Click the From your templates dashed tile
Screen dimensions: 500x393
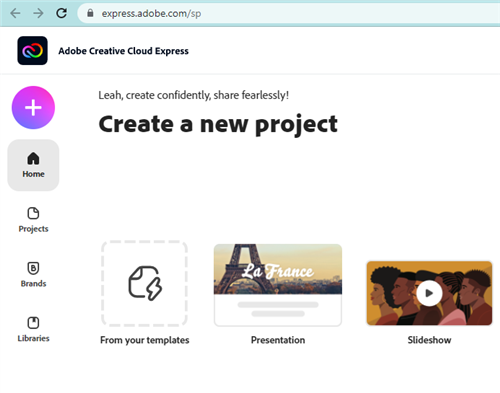[x=144, y=283]
